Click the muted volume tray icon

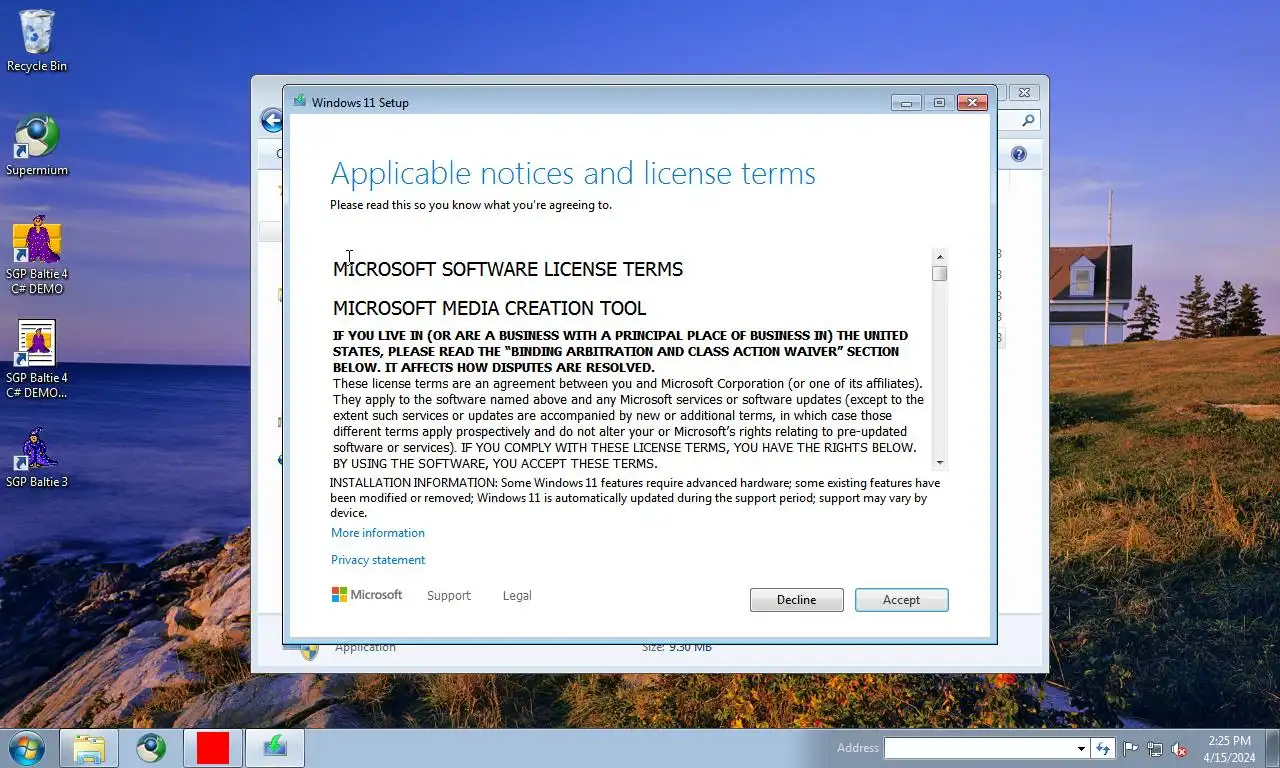pos(1179,748)
